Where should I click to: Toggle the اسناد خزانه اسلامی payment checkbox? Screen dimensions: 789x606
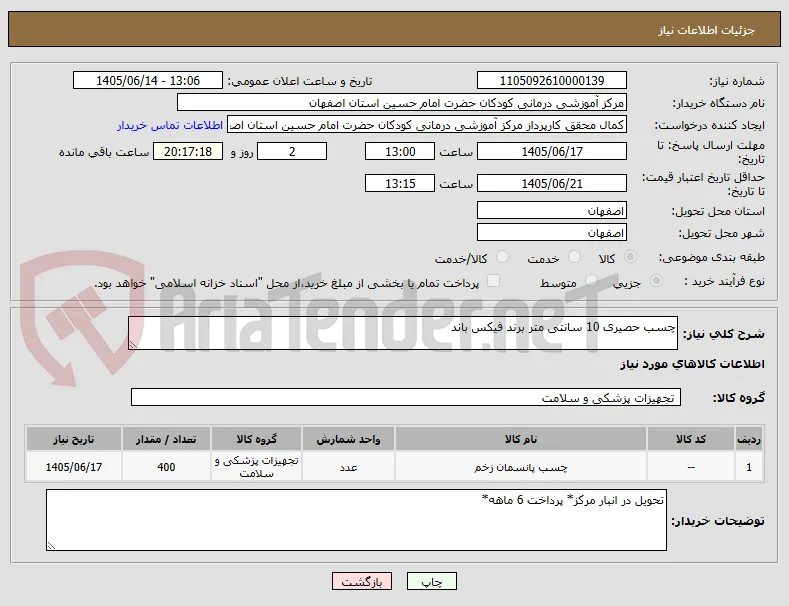[x=494, y=281]
